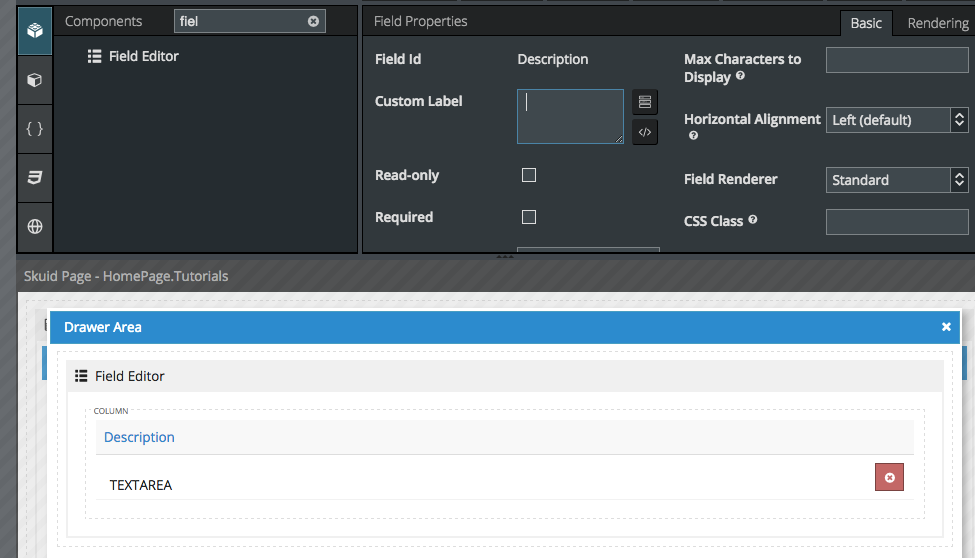
Task: Open the Models panel in sidebar
Action: point(35,80)
